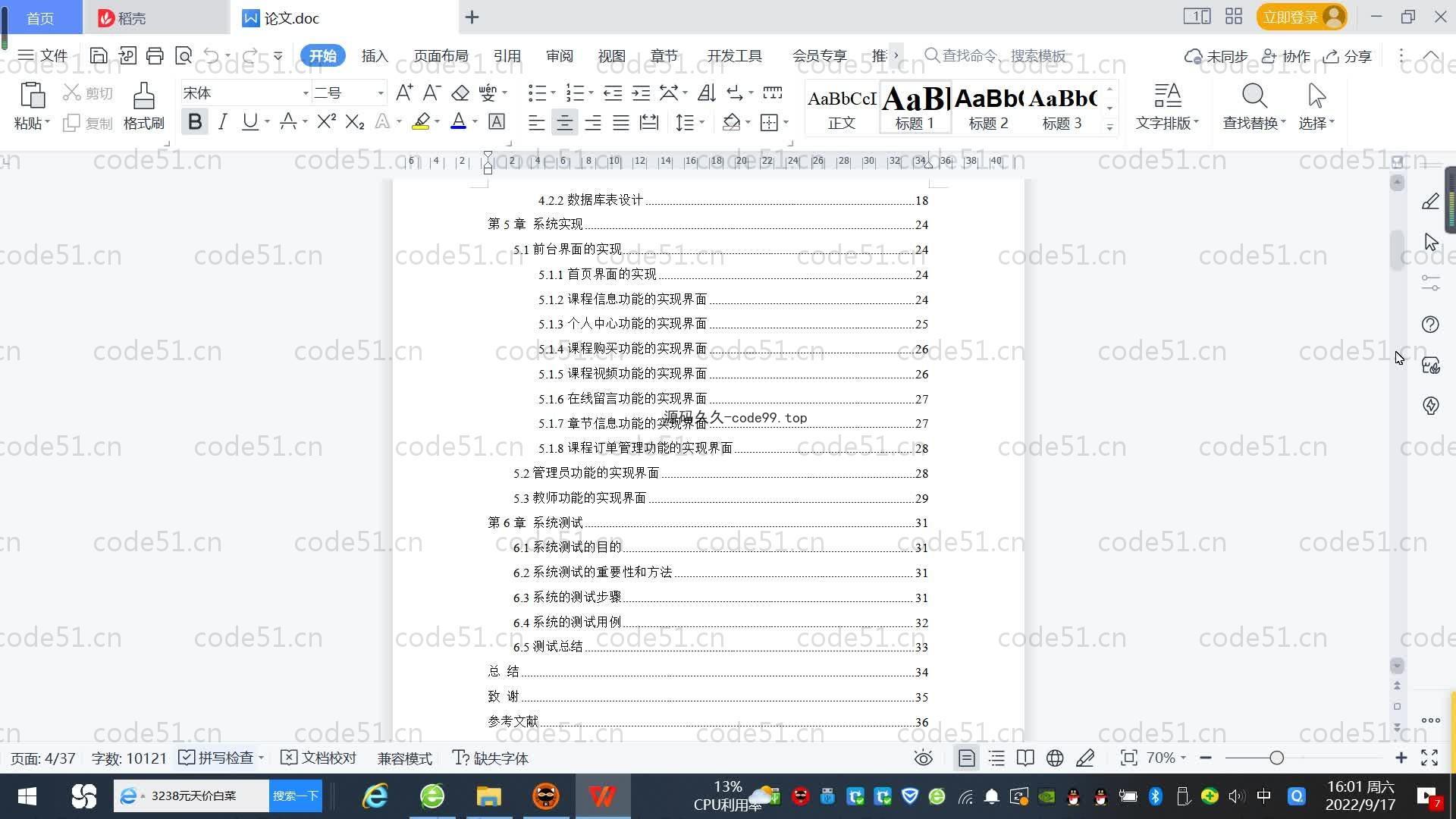The height and width of the screenshot is (819, 1456).
Task: Click the highlight color swatch
Action: (x=421, y=121)
